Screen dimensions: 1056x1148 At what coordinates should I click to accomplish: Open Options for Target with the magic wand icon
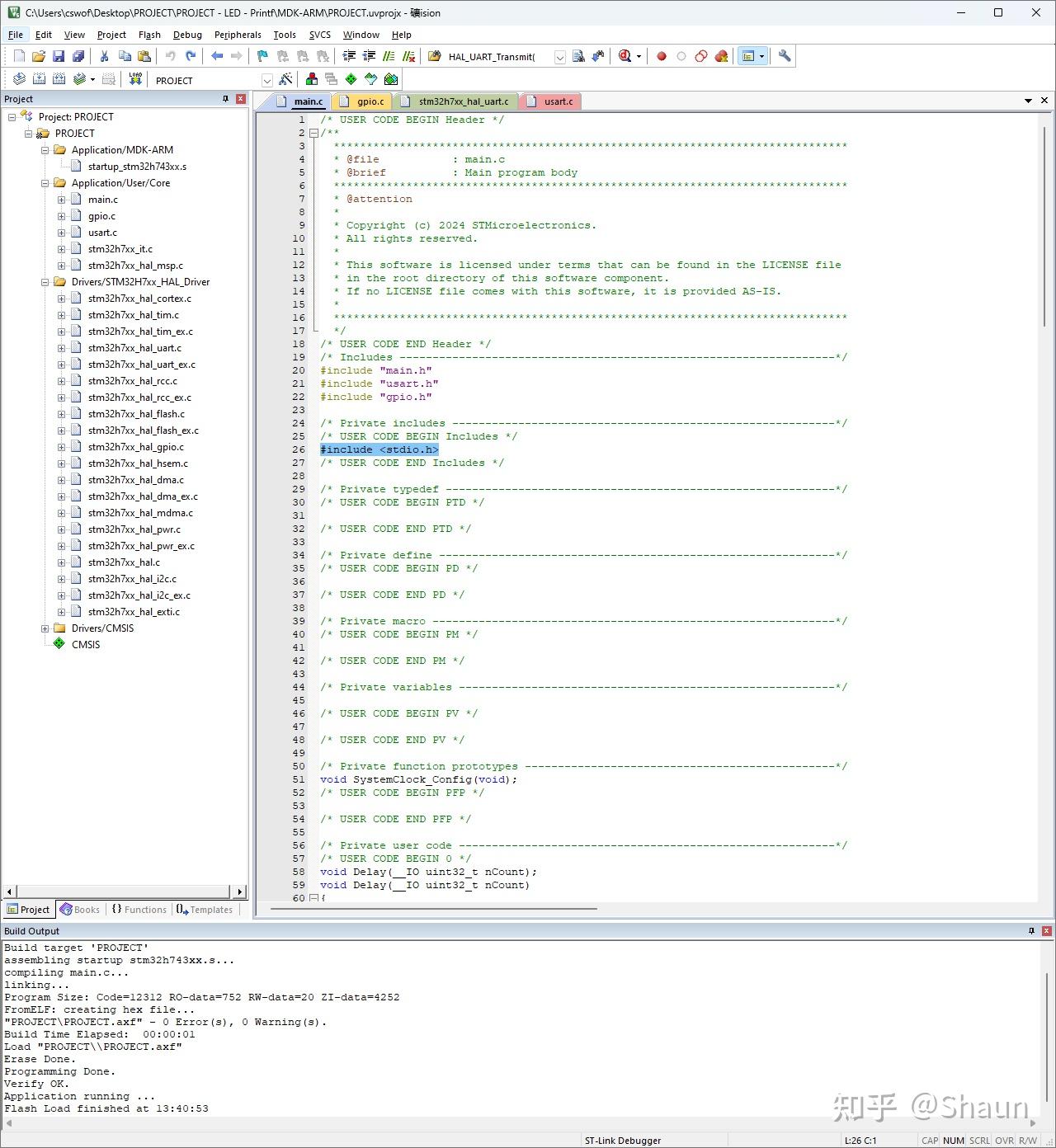tap(285, 79)
